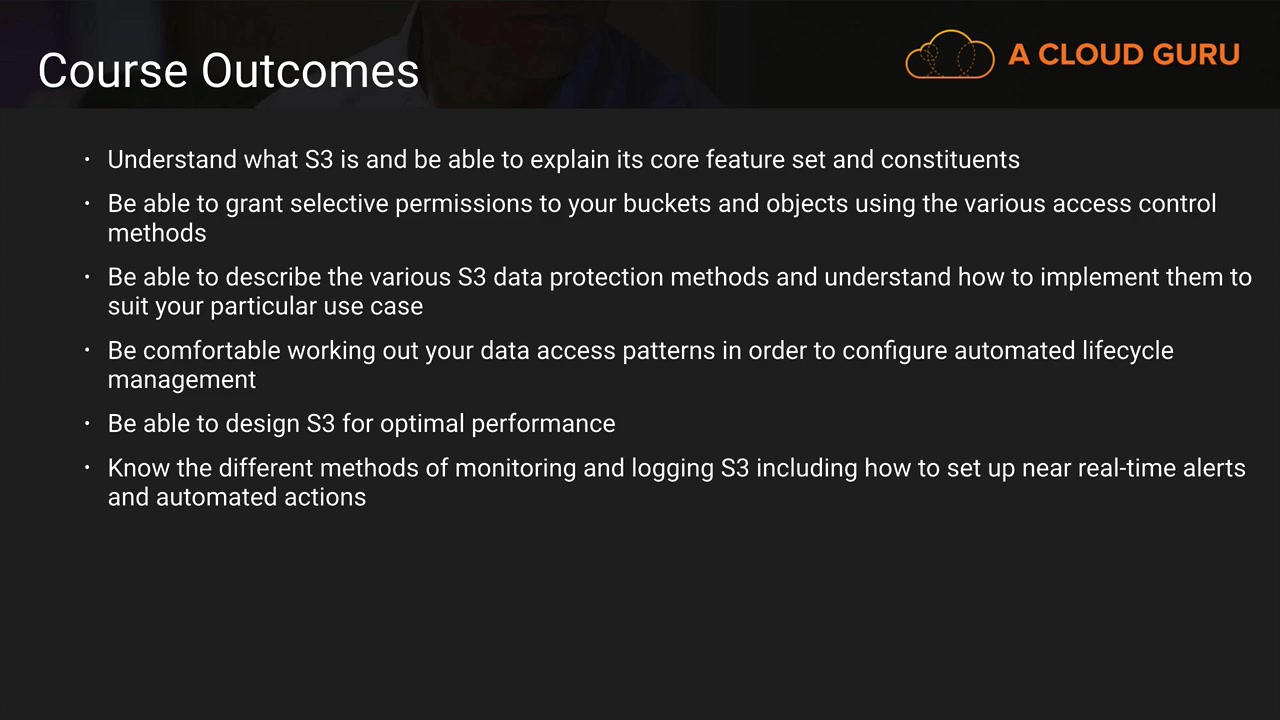The image size is (1280, 720).
Task: Select the S3 data protection methods text line
Action: tap(679, 277)
